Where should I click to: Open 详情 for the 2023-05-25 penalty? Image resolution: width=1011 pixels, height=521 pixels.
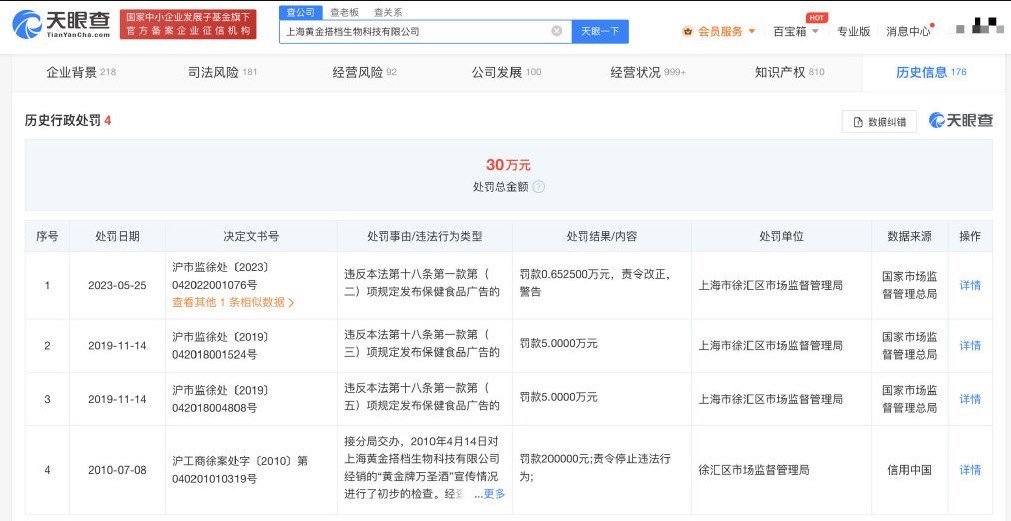(970, 285)
